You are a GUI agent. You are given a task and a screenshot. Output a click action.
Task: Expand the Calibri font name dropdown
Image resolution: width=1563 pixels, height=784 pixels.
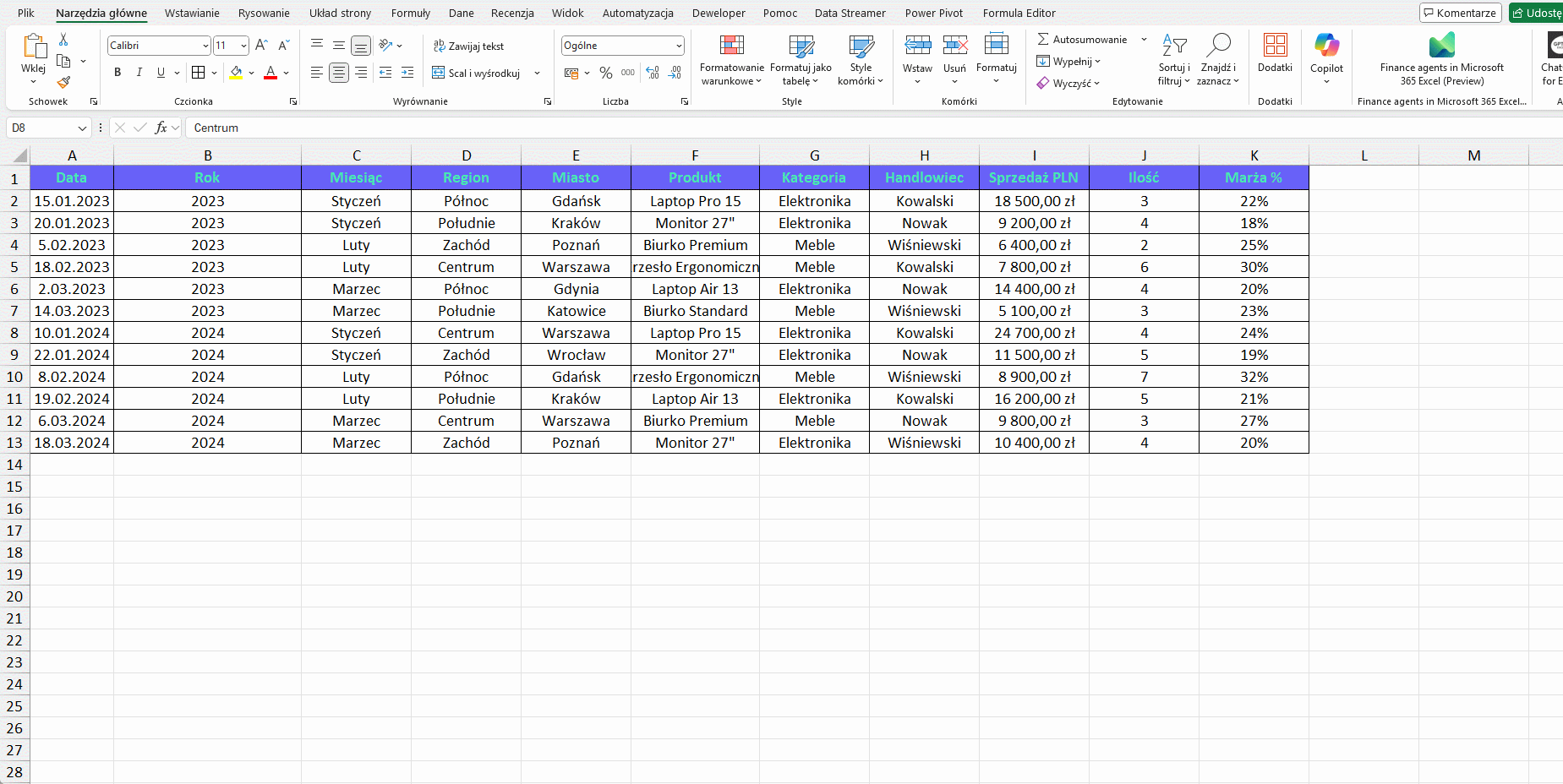(x=205, y=46)
